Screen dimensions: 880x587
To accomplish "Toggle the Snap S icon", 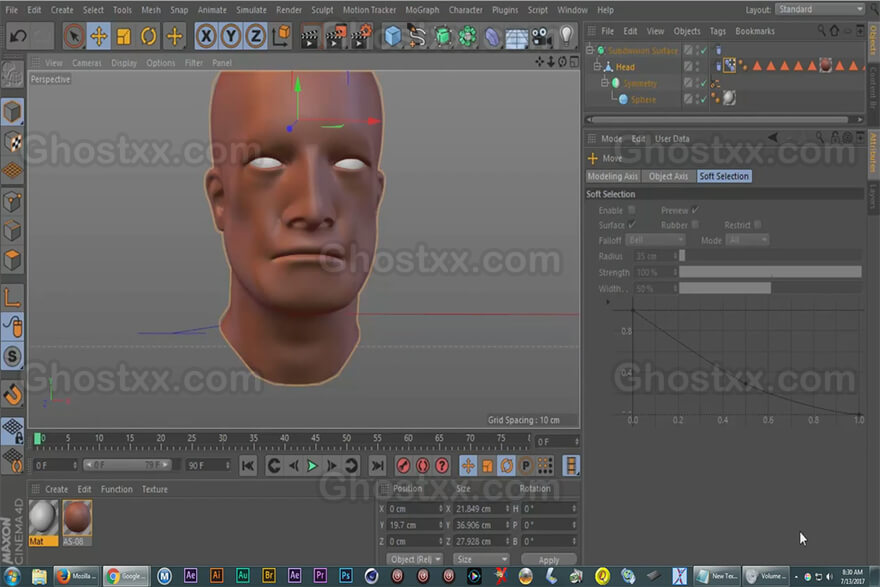I will [12, 356].
